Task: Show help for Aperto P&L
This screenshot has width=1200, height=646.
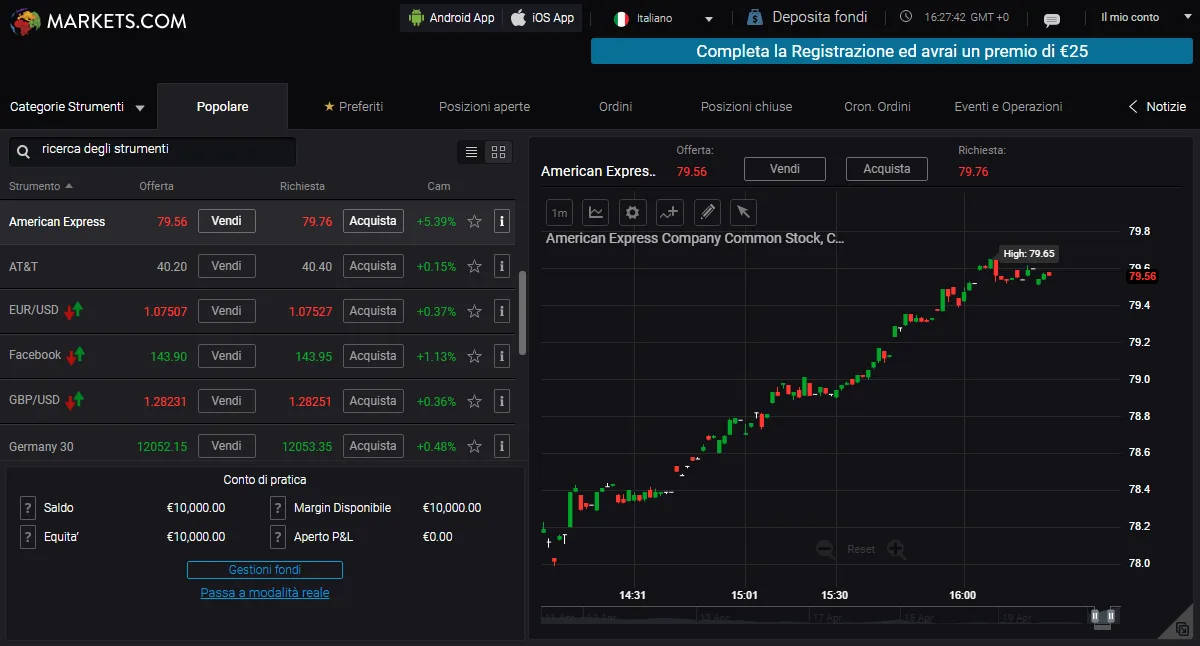Action: 278,537
